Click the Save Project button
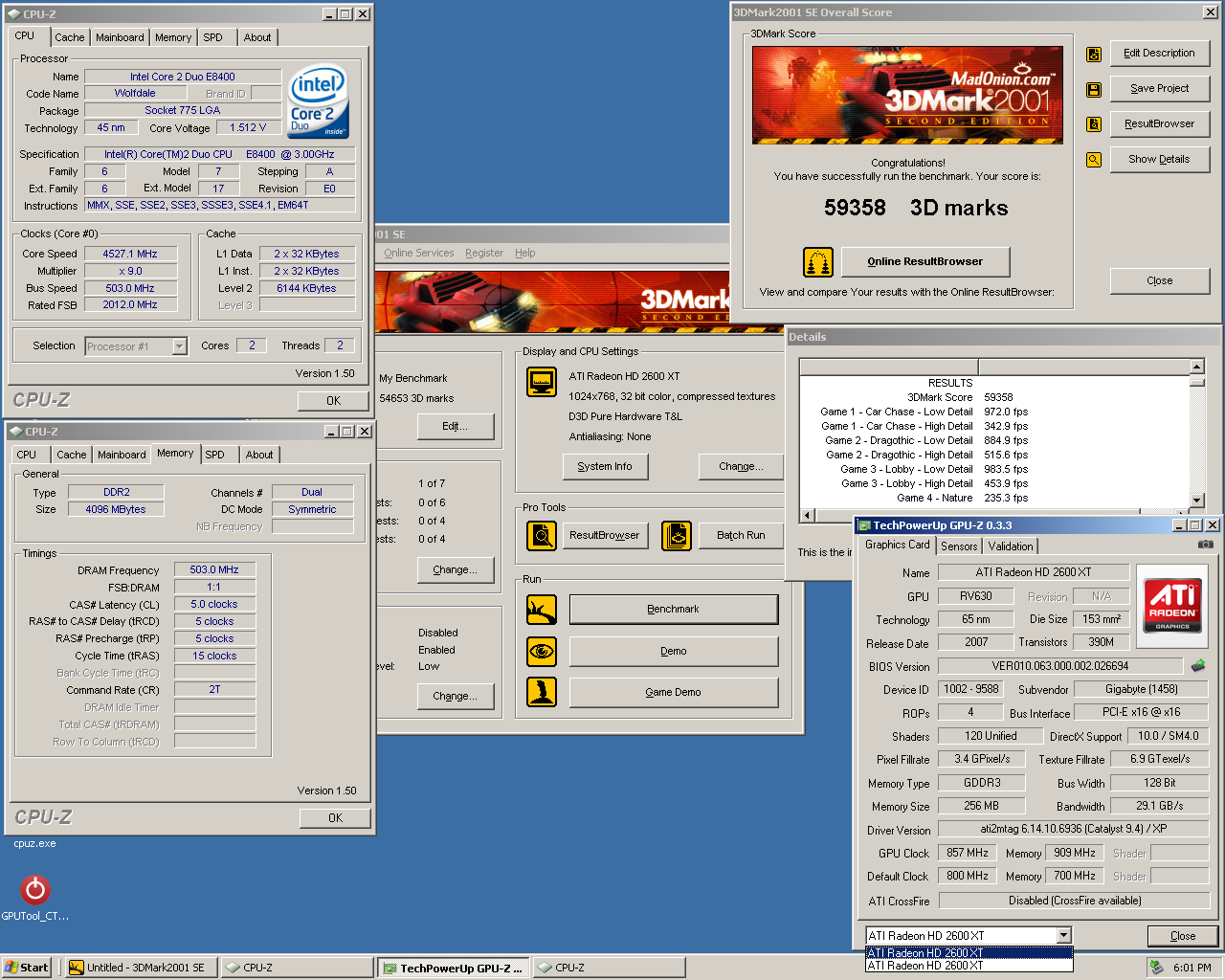1225x980 pixels. 1159,89
